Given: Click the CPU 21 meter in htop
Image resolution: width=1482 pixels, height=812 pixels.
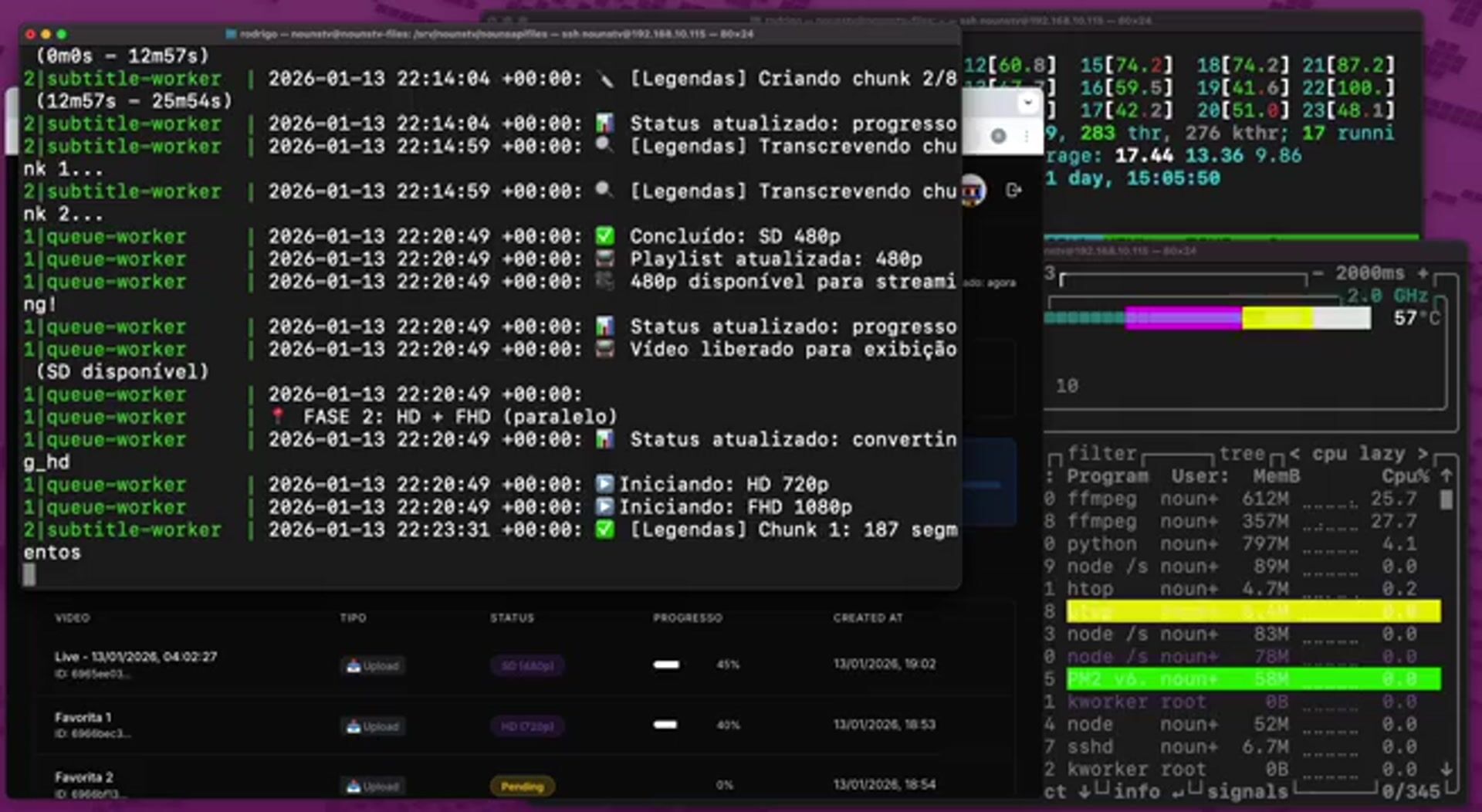Looking at the screenshot, I should click(1348, 65).
